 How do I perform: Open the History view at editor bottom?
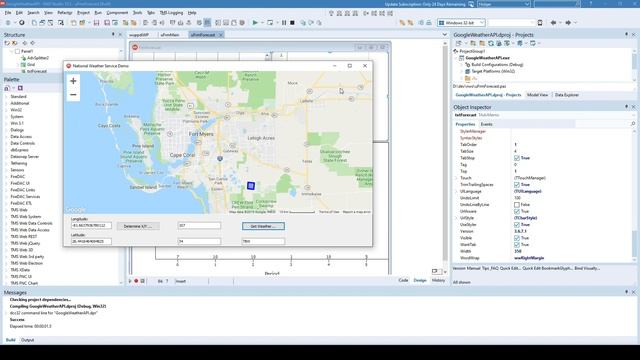coord(438,280)
